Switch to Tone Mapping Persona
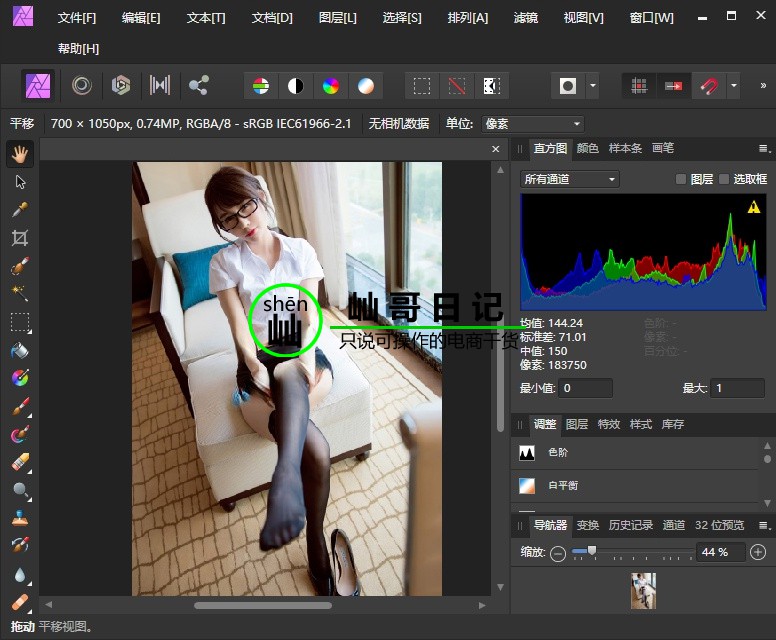 coord(160,86)
